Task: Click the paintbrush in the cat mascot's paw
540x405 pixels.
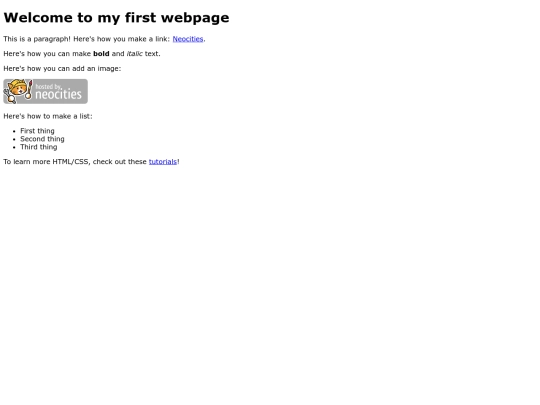Action: pyautogui.click(x=29, y=90)
